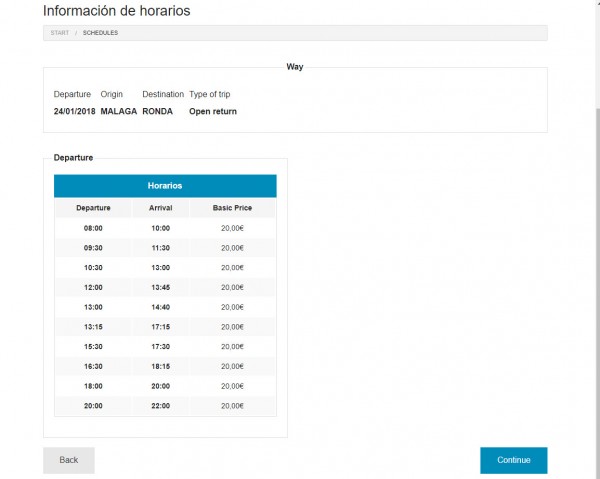Click the 13:45 arrival time
The width and height of the screenshot is (600, 479).
click(x=161, y=287)
